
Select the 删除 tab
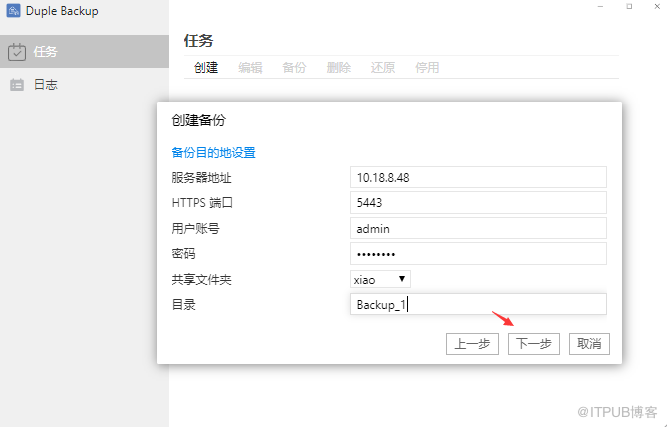pos(339,68)
